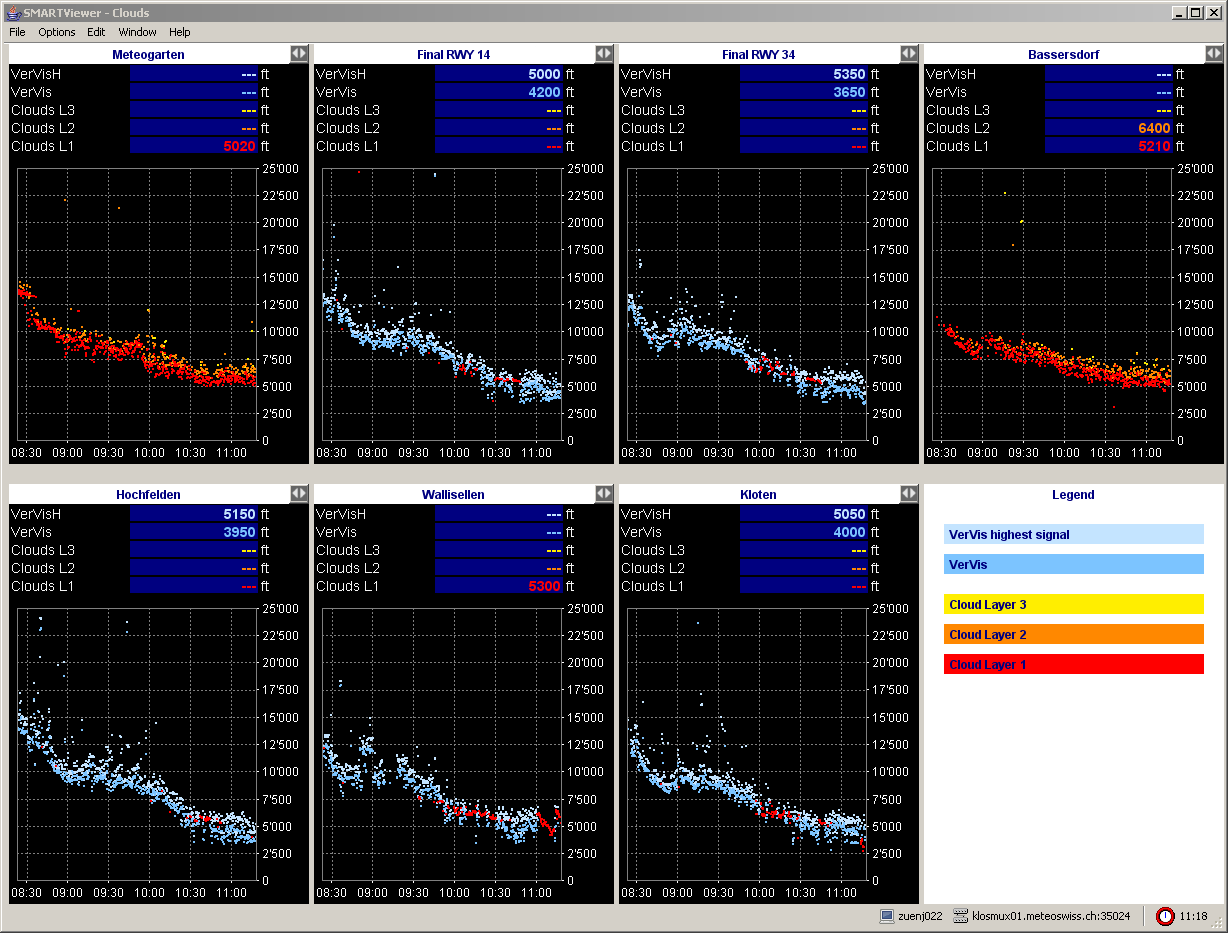This screenshot has height=933, width=1228.
Task: Click the arrow icon on Final RWY 14 panel
Action: point(603,54)
